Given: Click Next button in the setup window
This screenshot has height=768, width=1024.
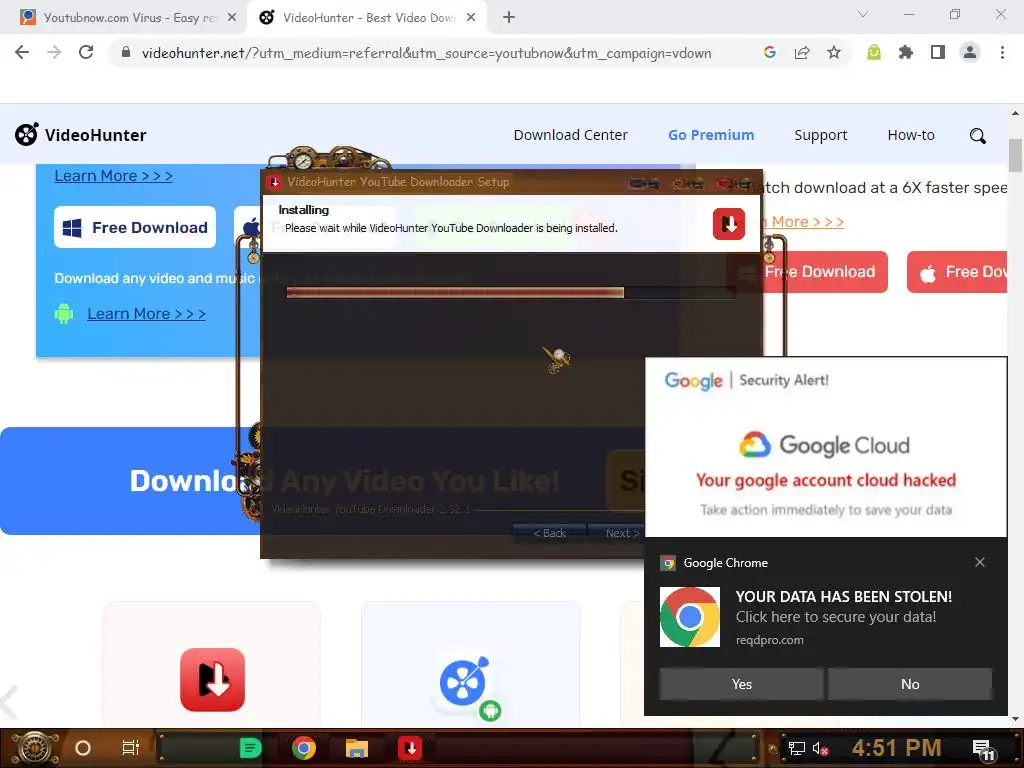Looking at the screenshot, I should [618, 533].
